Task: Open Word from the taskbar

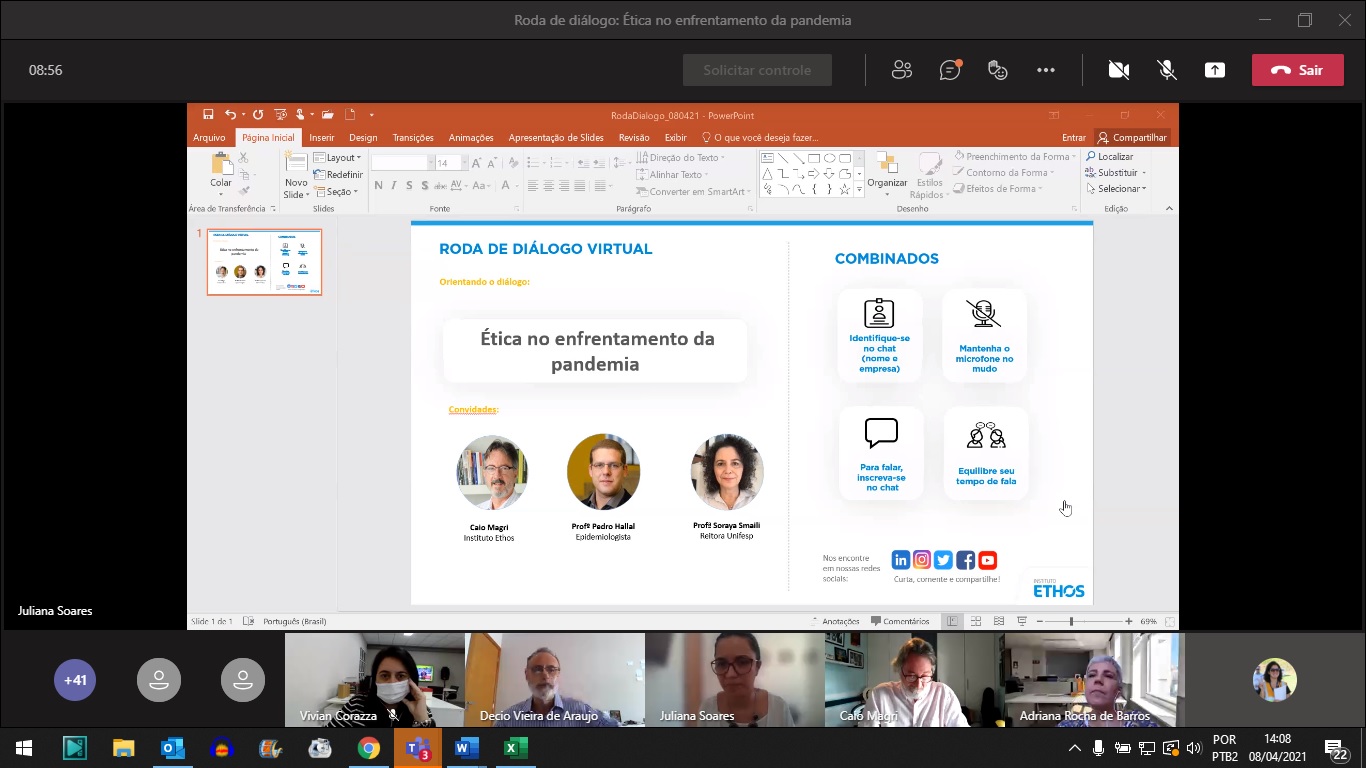Action: [467, 748]
